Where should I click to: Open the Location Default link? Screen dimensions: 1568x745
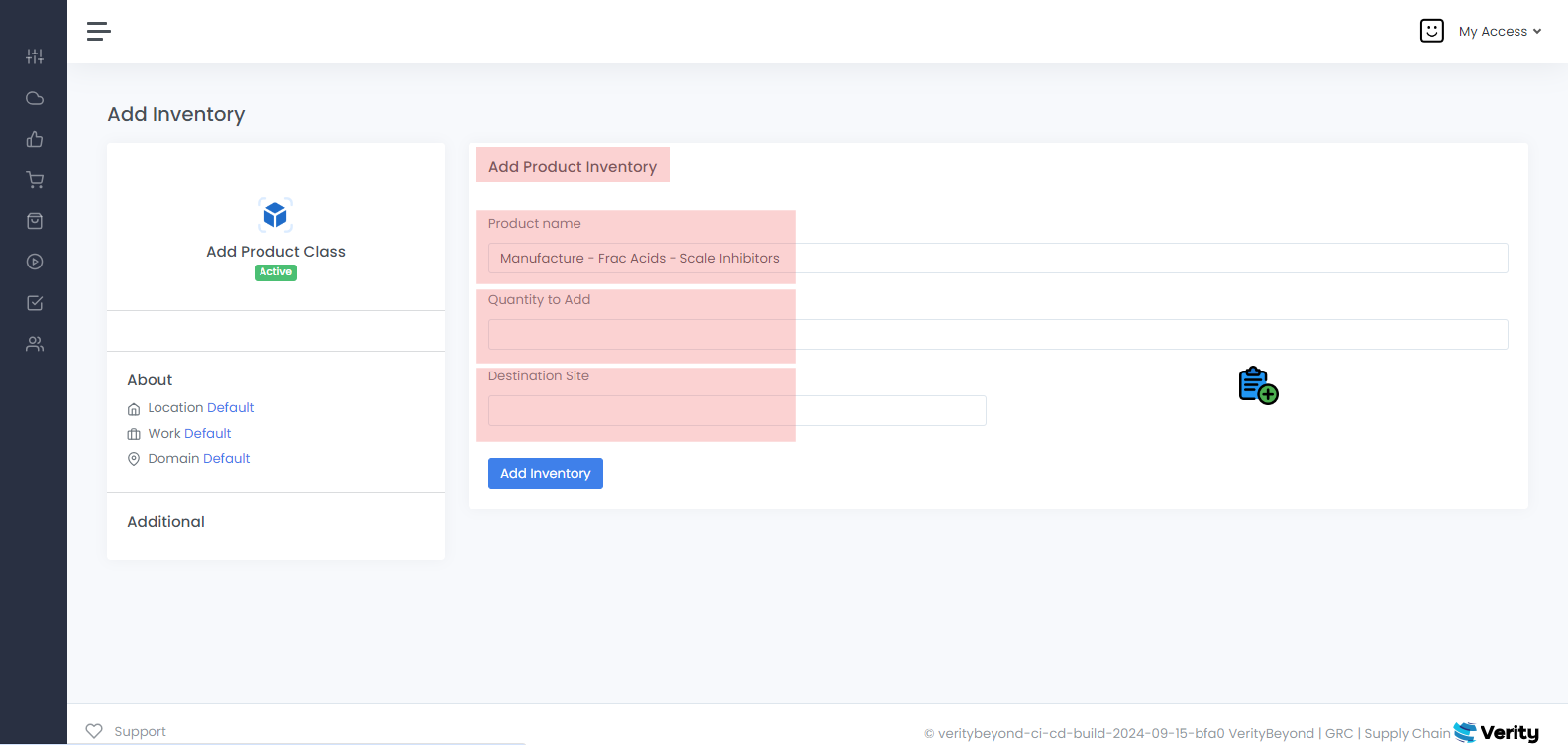(230, 408)
